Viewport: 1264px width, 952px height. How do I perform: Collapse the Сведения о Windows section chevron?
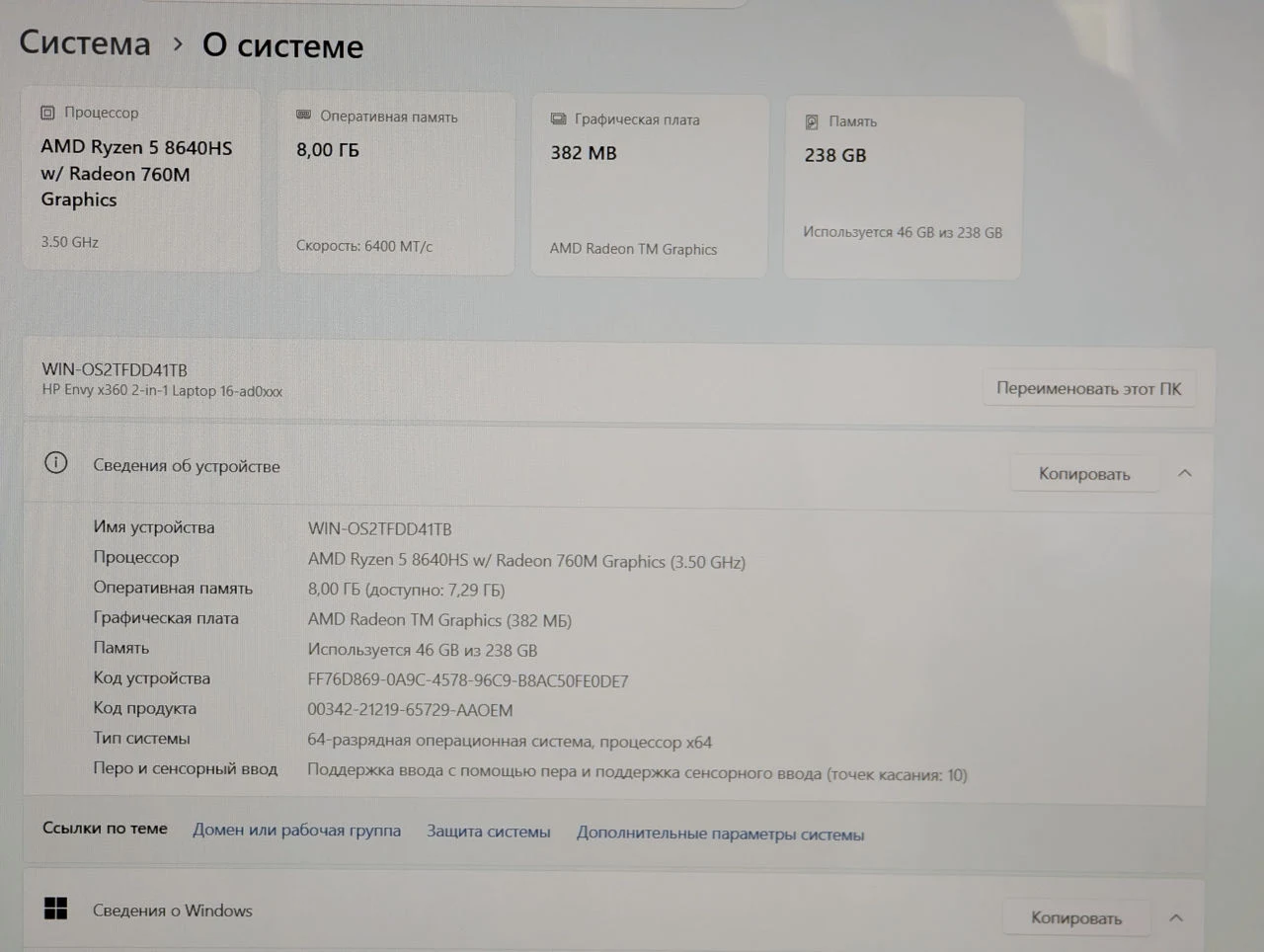tap(1176, 917)
